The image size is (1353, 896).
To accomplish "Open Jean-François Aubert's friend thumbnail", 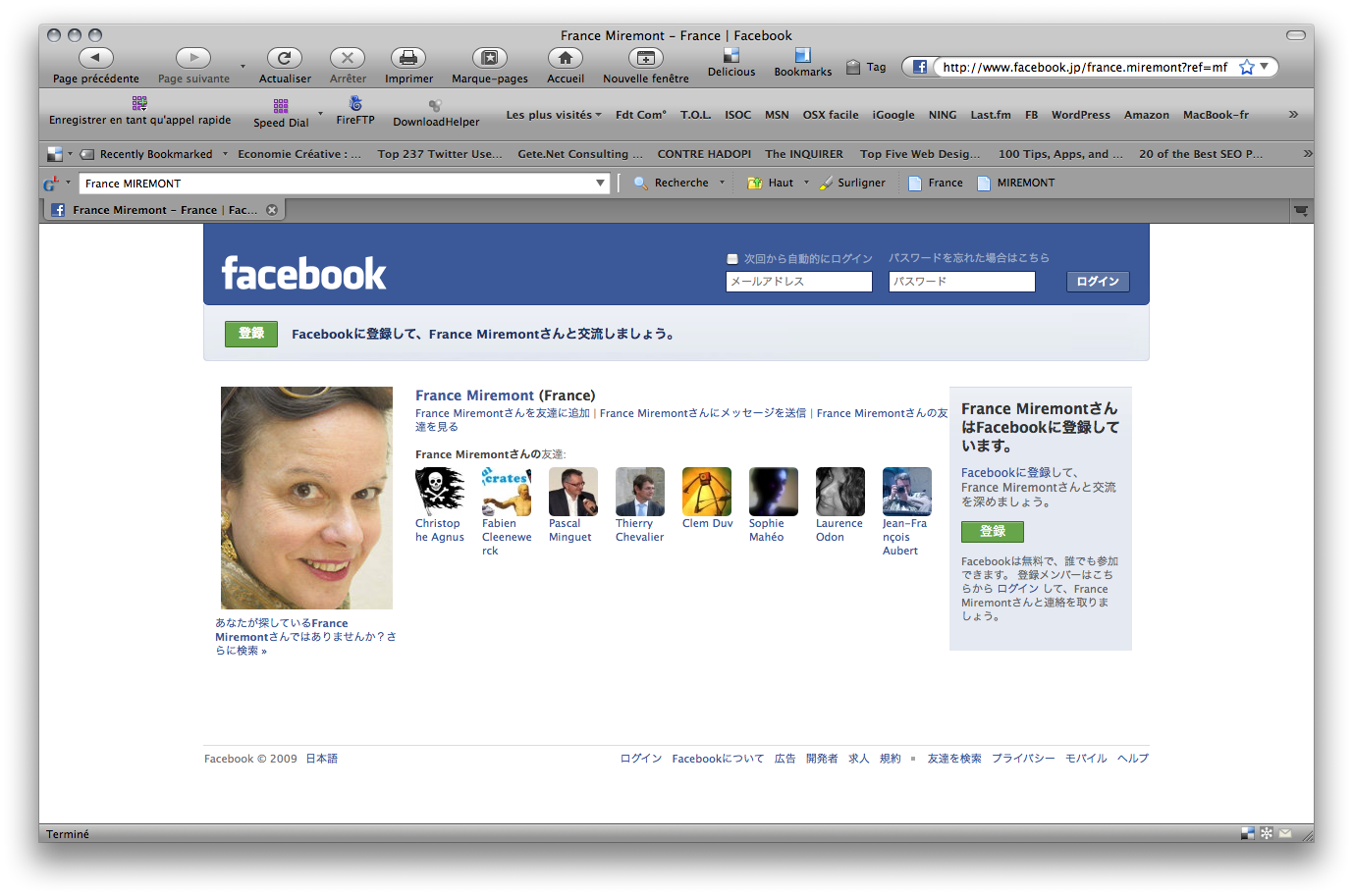I will [907, 492].
